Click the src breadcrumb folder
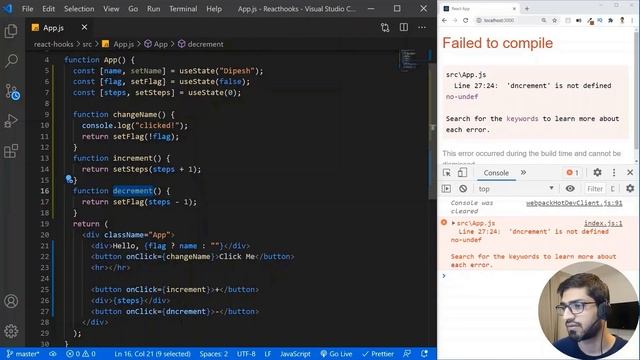 pyautogui.click(x=87, y=44)
